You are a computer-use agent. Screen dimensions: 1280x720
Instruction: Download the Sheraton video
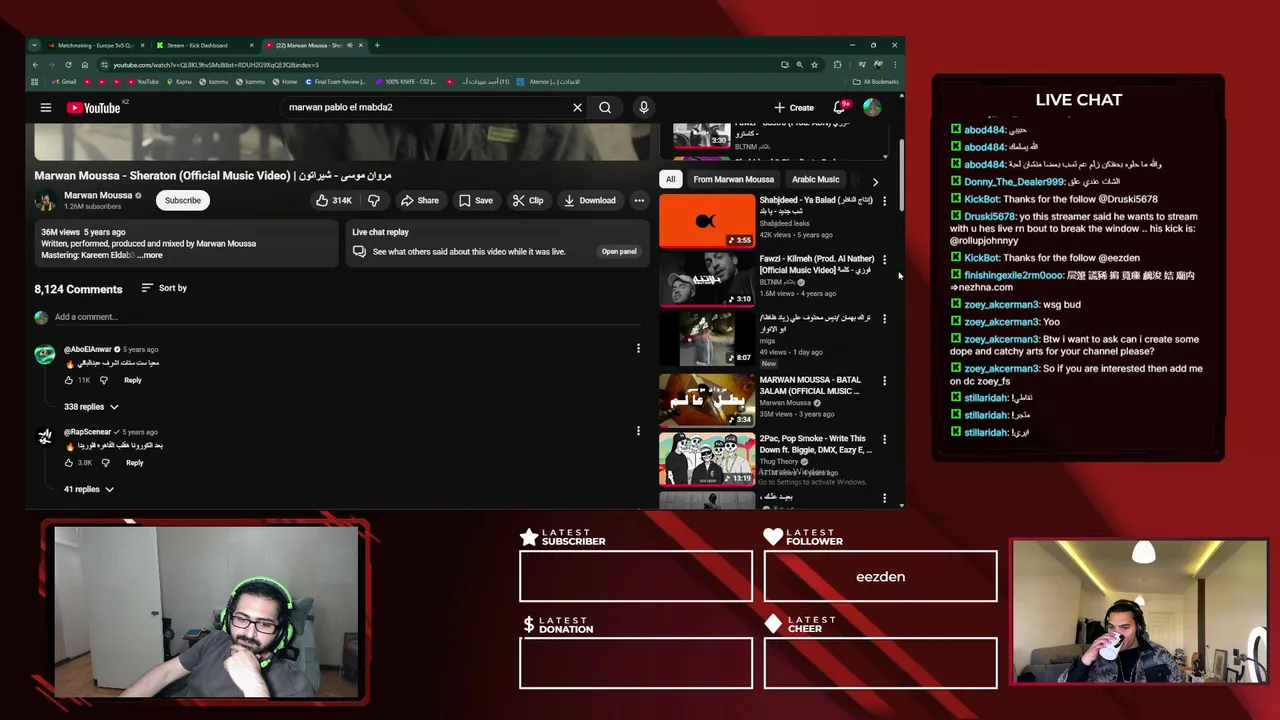click(590, 200)
